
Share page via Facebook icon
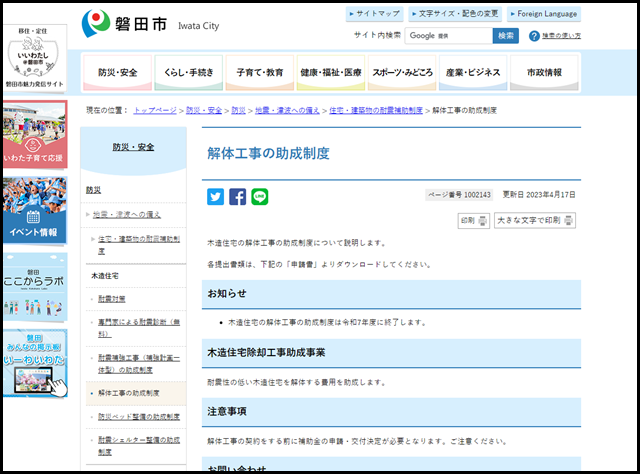(238, 197)
